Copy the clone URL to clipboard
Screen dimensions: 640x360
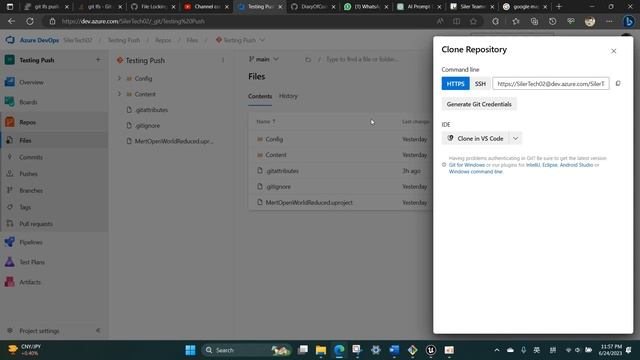click(618, 83)
